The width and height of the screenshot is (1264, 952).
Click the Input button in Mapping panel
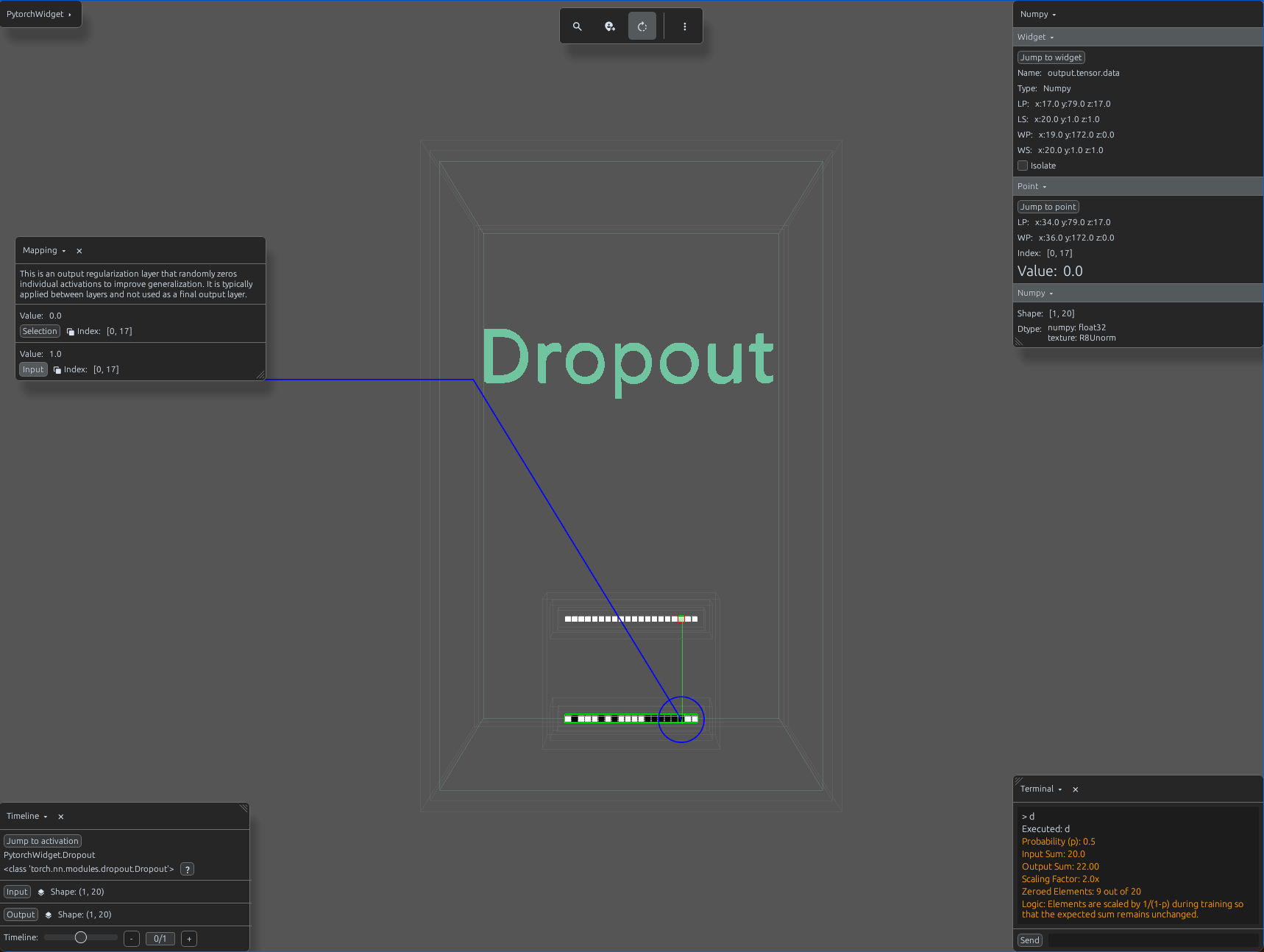(x=33, y=370)
